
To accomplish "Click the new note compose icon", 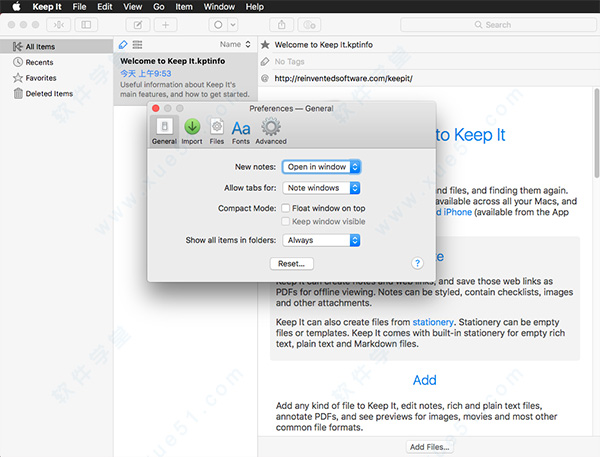I will (x=138, y=25).
